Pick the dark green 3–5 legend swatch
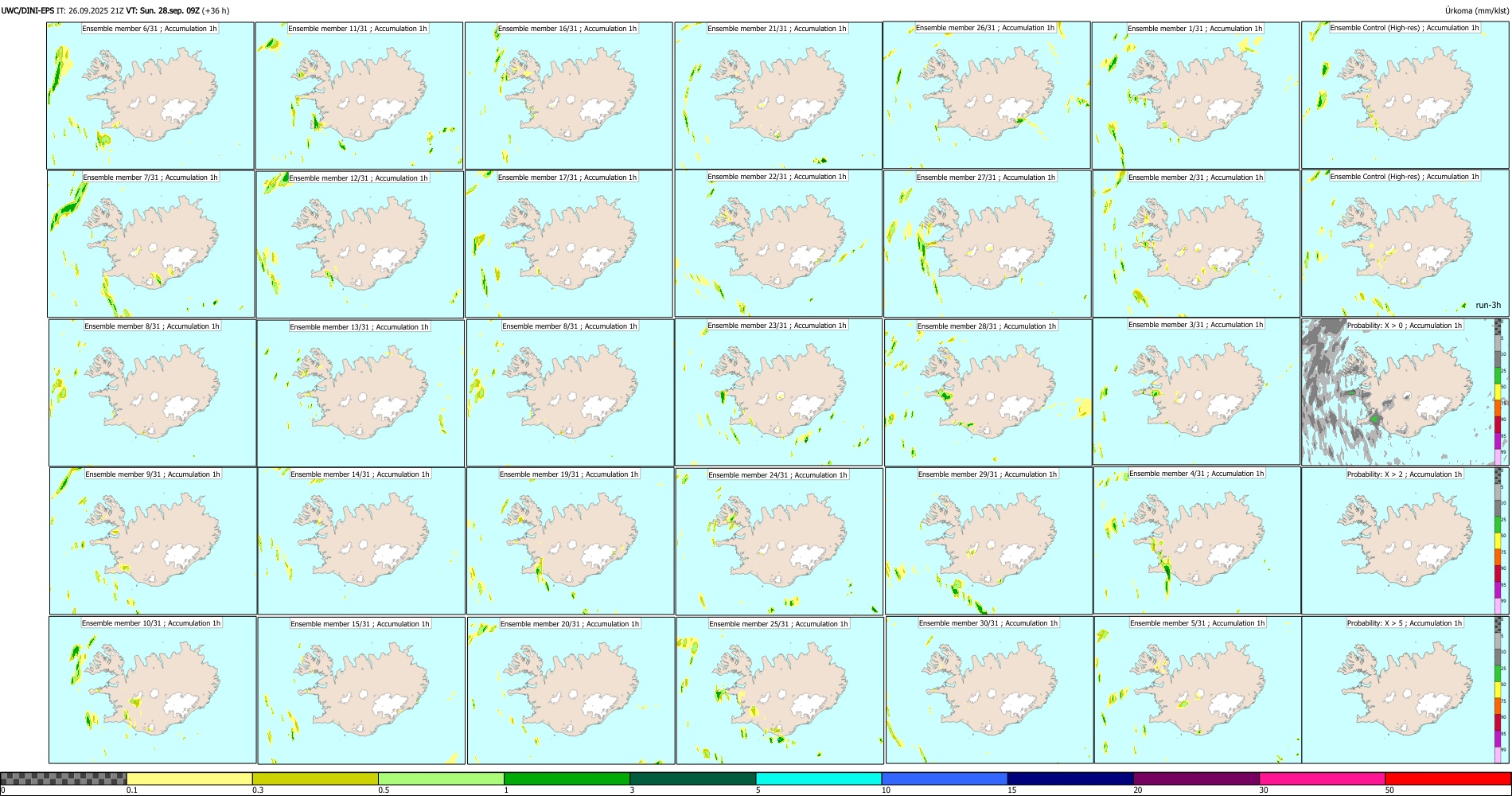 pyautogui.click(x=692, y=778)
